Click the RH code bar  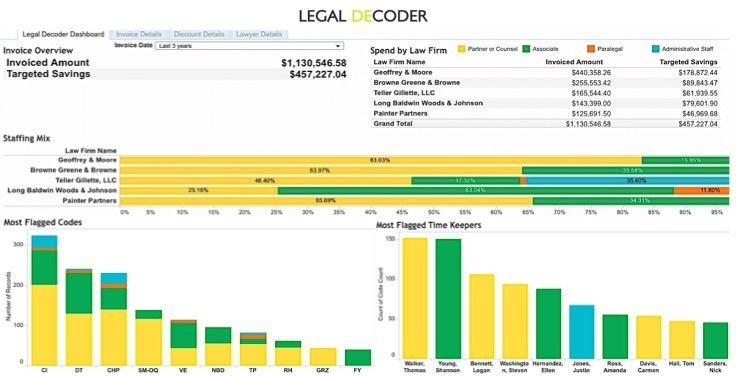coord(288,353)
